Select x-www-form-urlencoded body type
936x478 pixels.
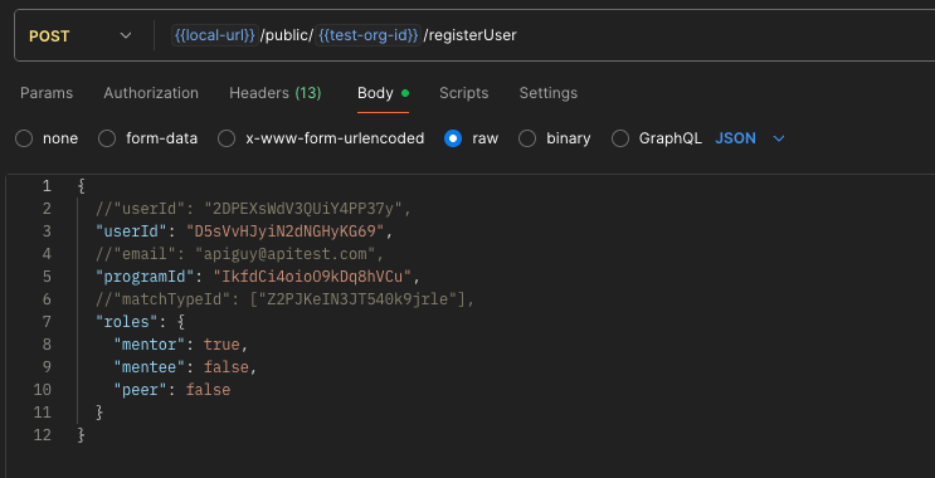(227, 139)
